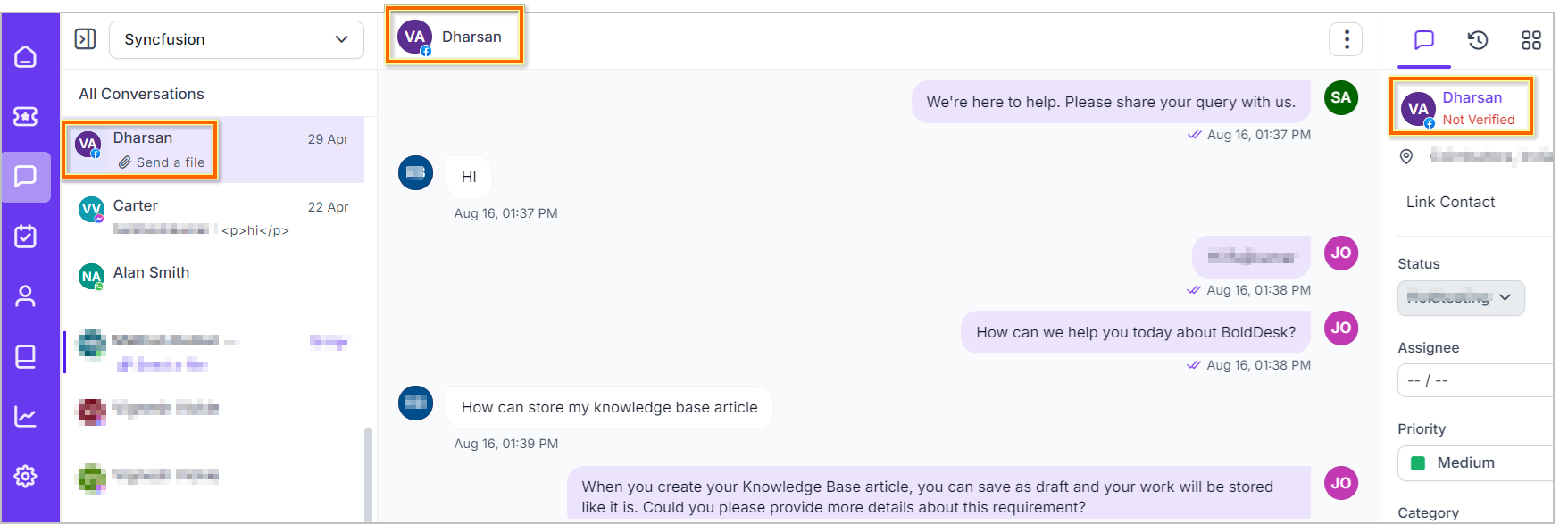The image size is (1568, 524).
Task: Click the All Conversations heading
Action: [141, 94]
